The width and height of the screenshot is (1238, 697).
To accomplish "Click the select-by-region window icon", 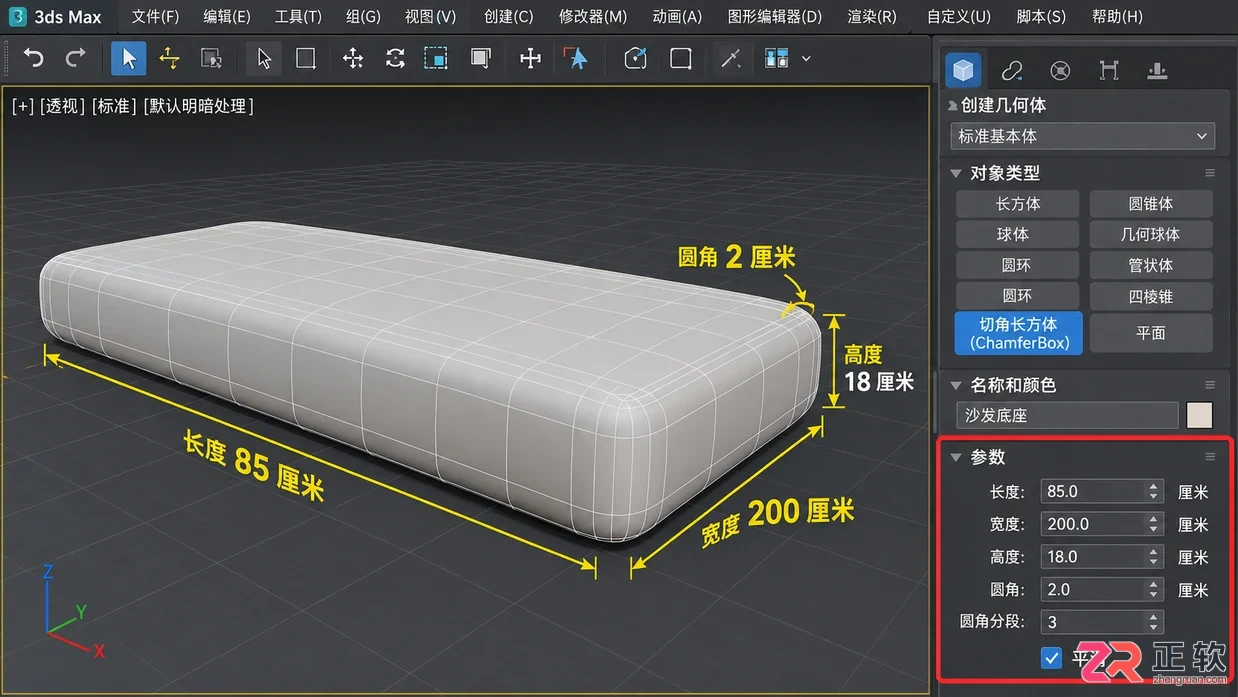I will point(211,58).
